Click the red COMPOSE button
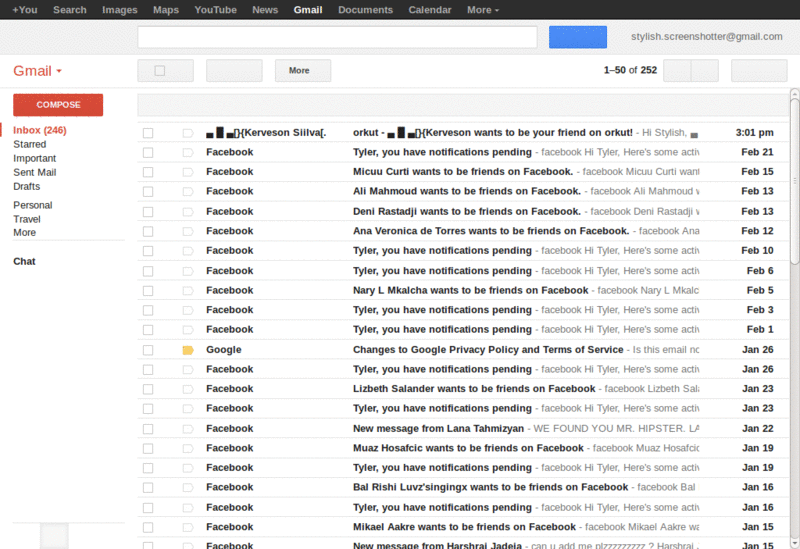The height and width of the screenshot is (549, 800). click(58, 105)
